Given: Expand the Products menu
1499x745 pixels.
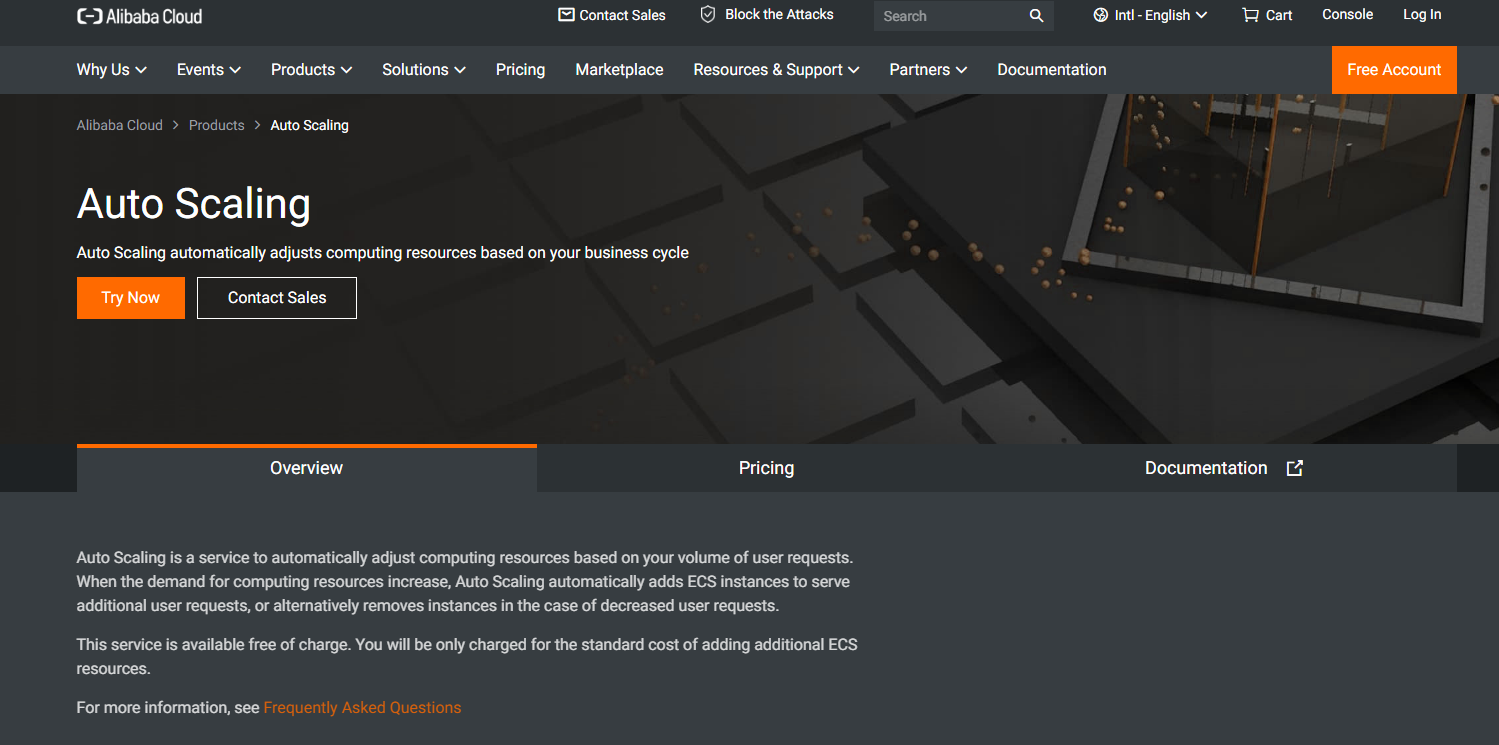Looking at the screenshot, I should point(312,70).
